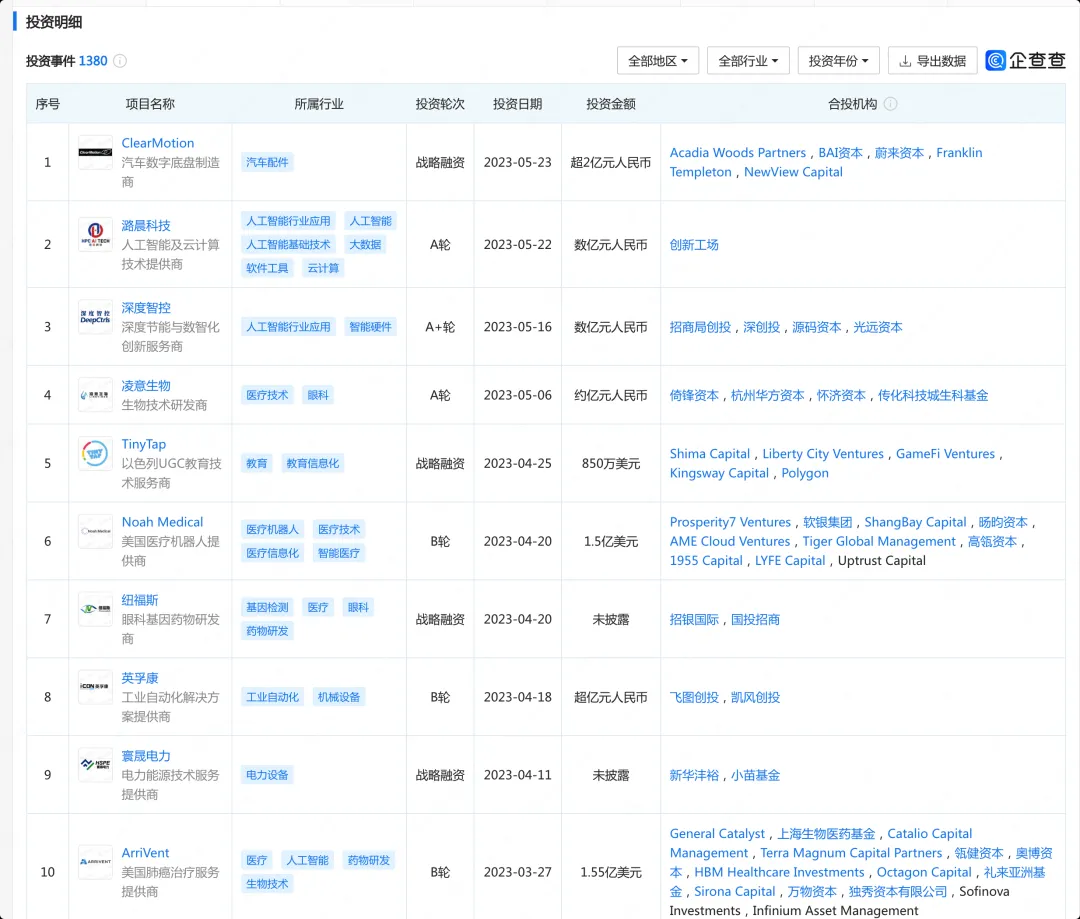Click the 投资金额 column header
Image resolution: width=1080 pixels, height=919 pixels.
[611, 104]
